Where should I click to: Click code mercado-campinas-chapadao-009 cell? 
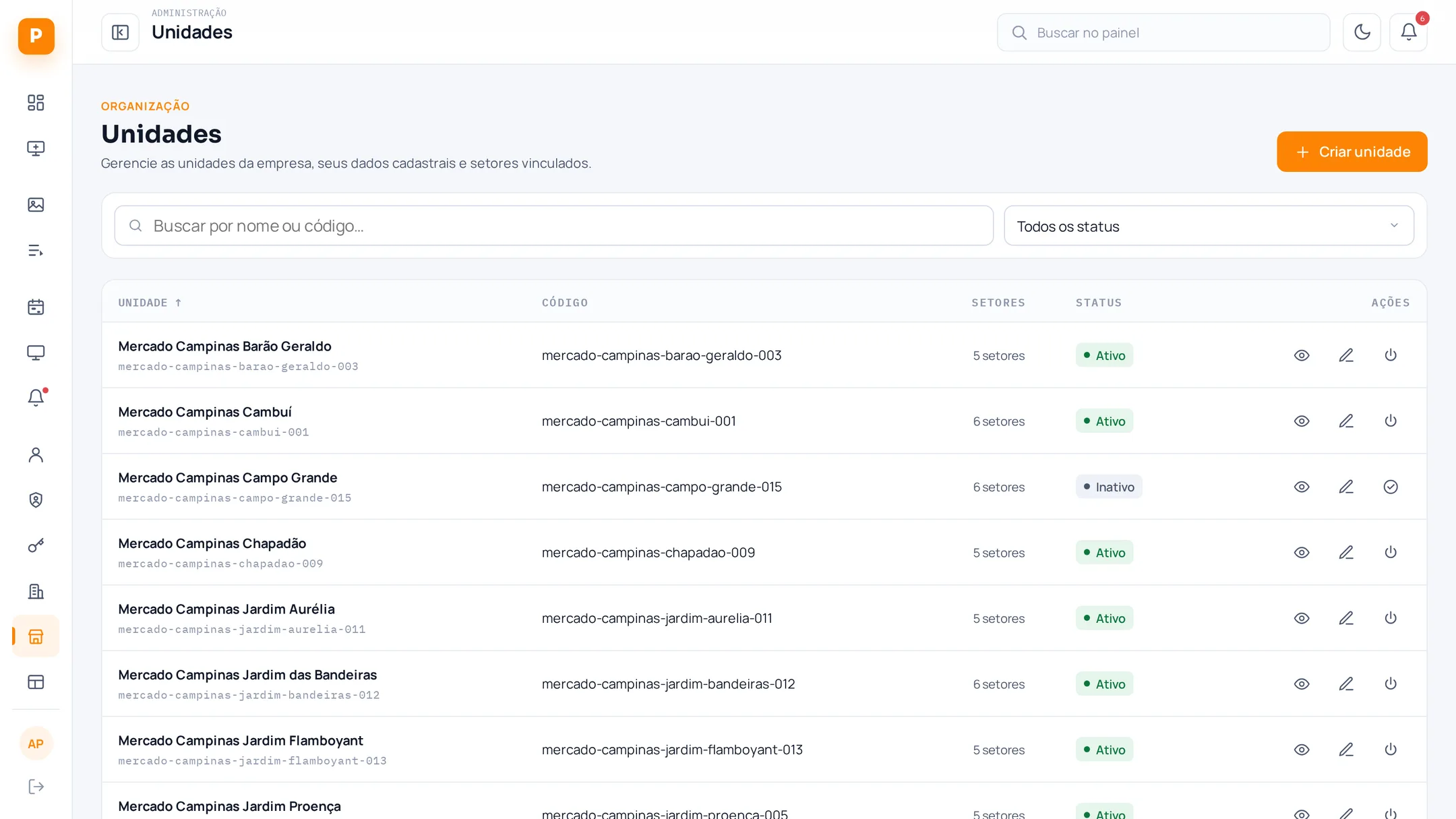pos(648,553)
